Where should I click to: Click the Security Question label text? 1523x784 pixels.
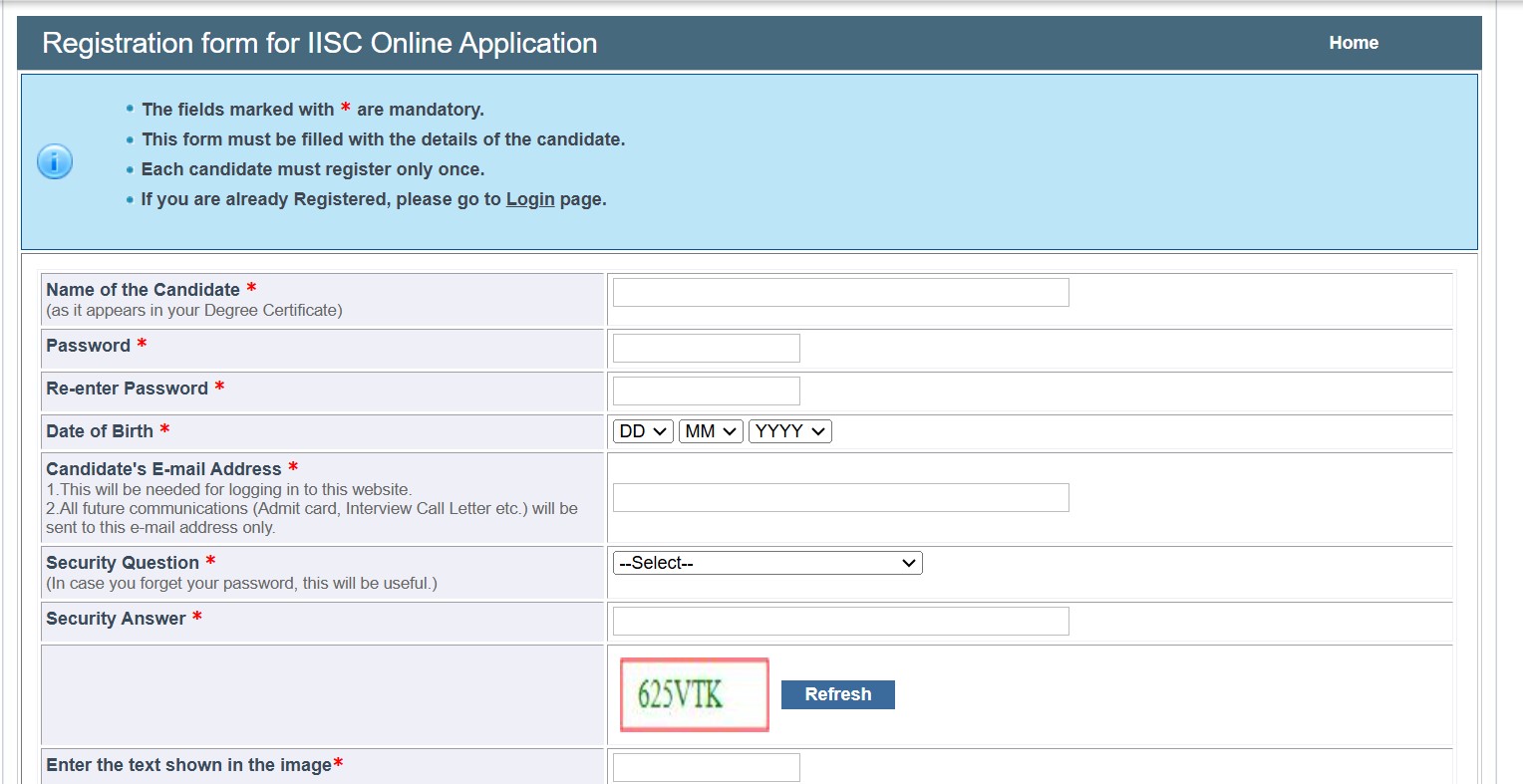(123, 563)
